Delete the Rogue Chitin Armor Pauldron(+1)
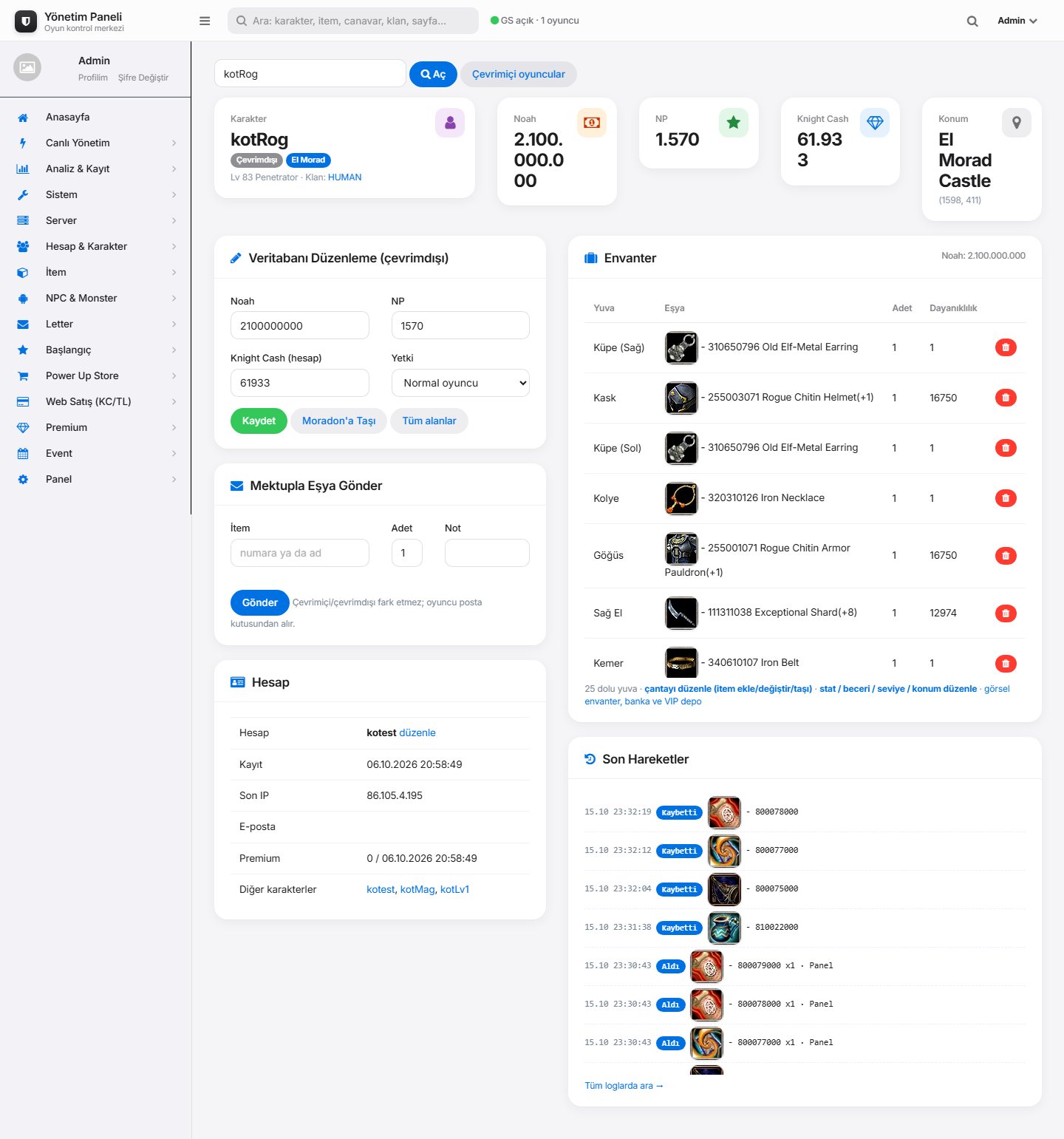The height and width of the screenshot is (1139, 1064). tap(1006, 556)
